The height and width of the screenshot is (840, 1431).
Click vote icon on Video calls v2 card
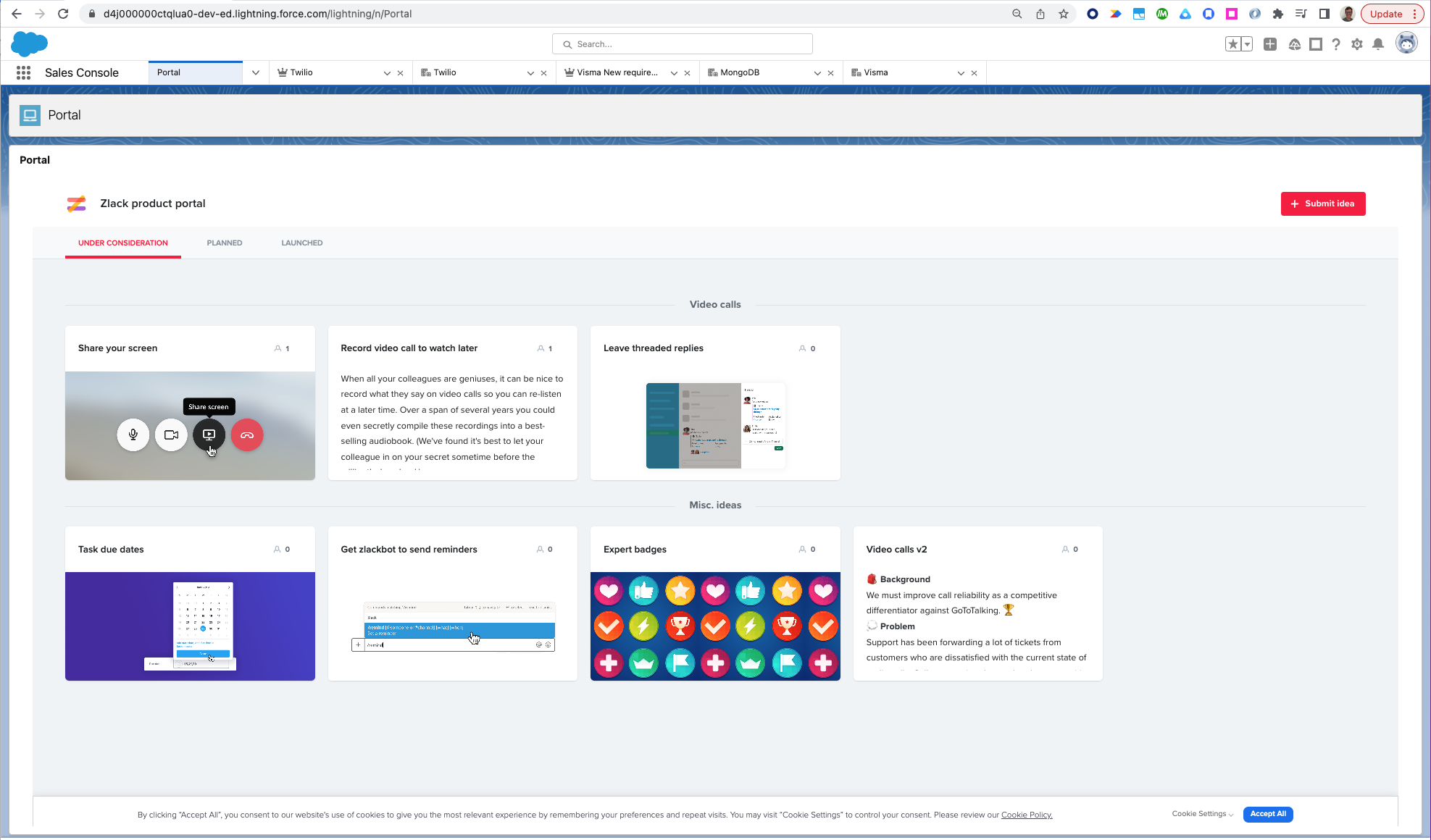tap(1065, 550)
